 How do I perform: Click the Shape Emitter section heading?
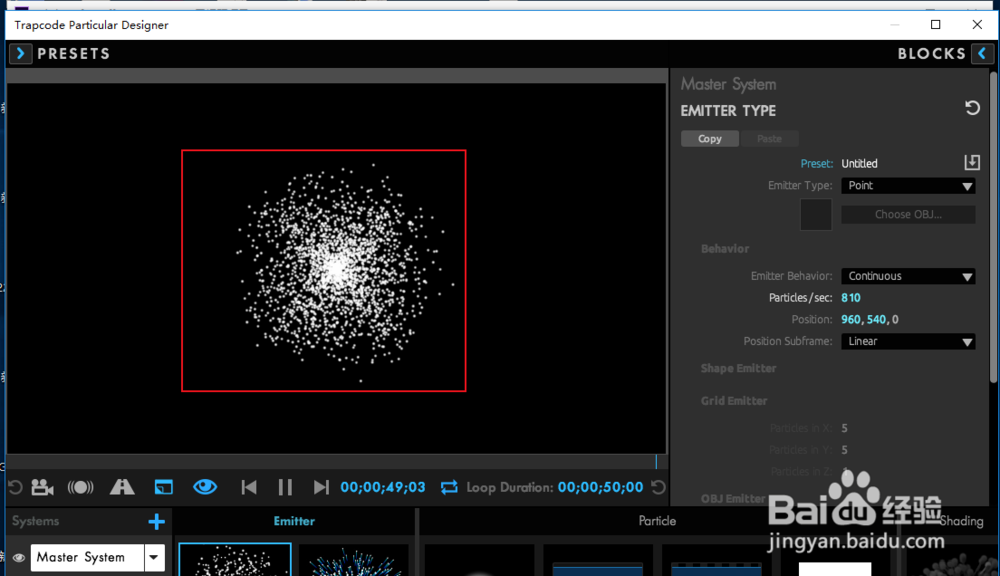point(739,368)
